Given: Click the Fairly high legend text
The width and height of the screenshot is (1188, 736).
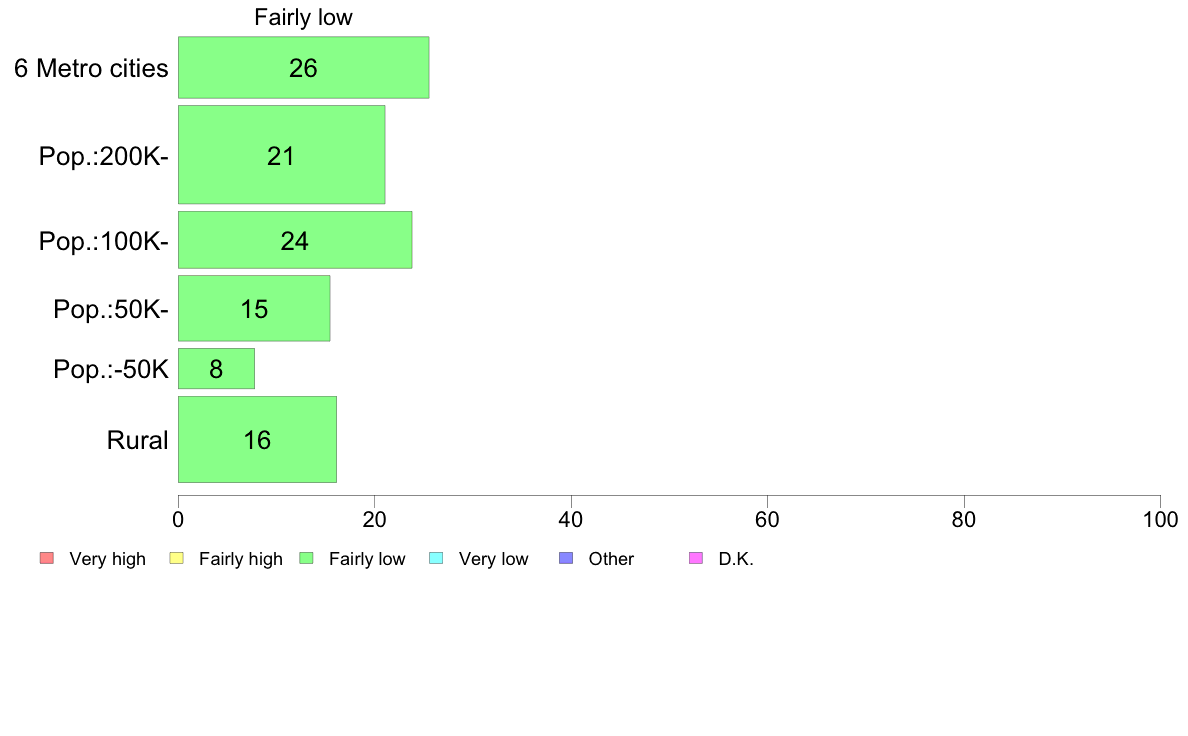Looking at the screenshot, I should click(x=241, y=559).
